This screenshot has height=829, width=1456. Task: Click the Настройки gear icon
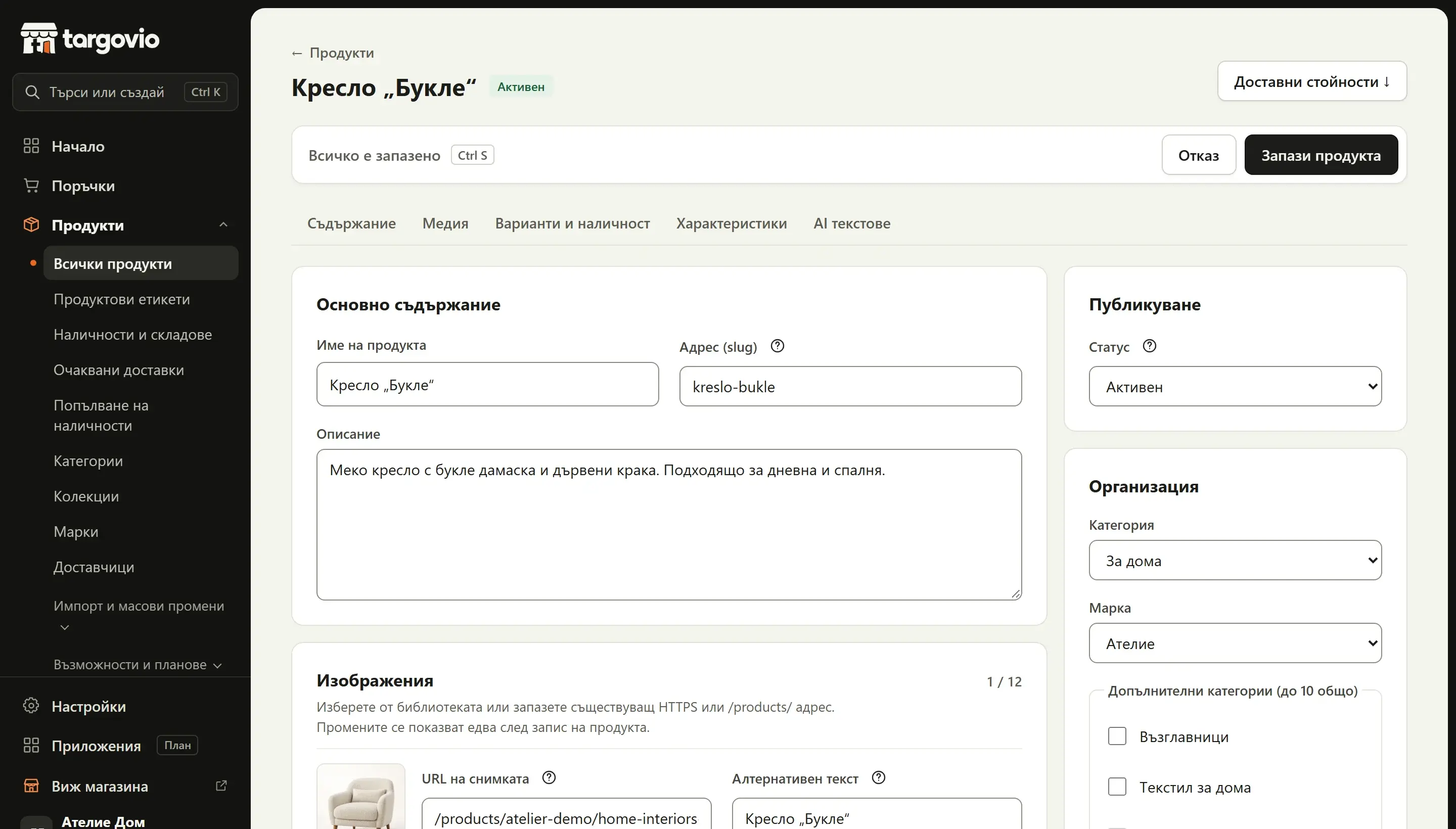point(31,706)
